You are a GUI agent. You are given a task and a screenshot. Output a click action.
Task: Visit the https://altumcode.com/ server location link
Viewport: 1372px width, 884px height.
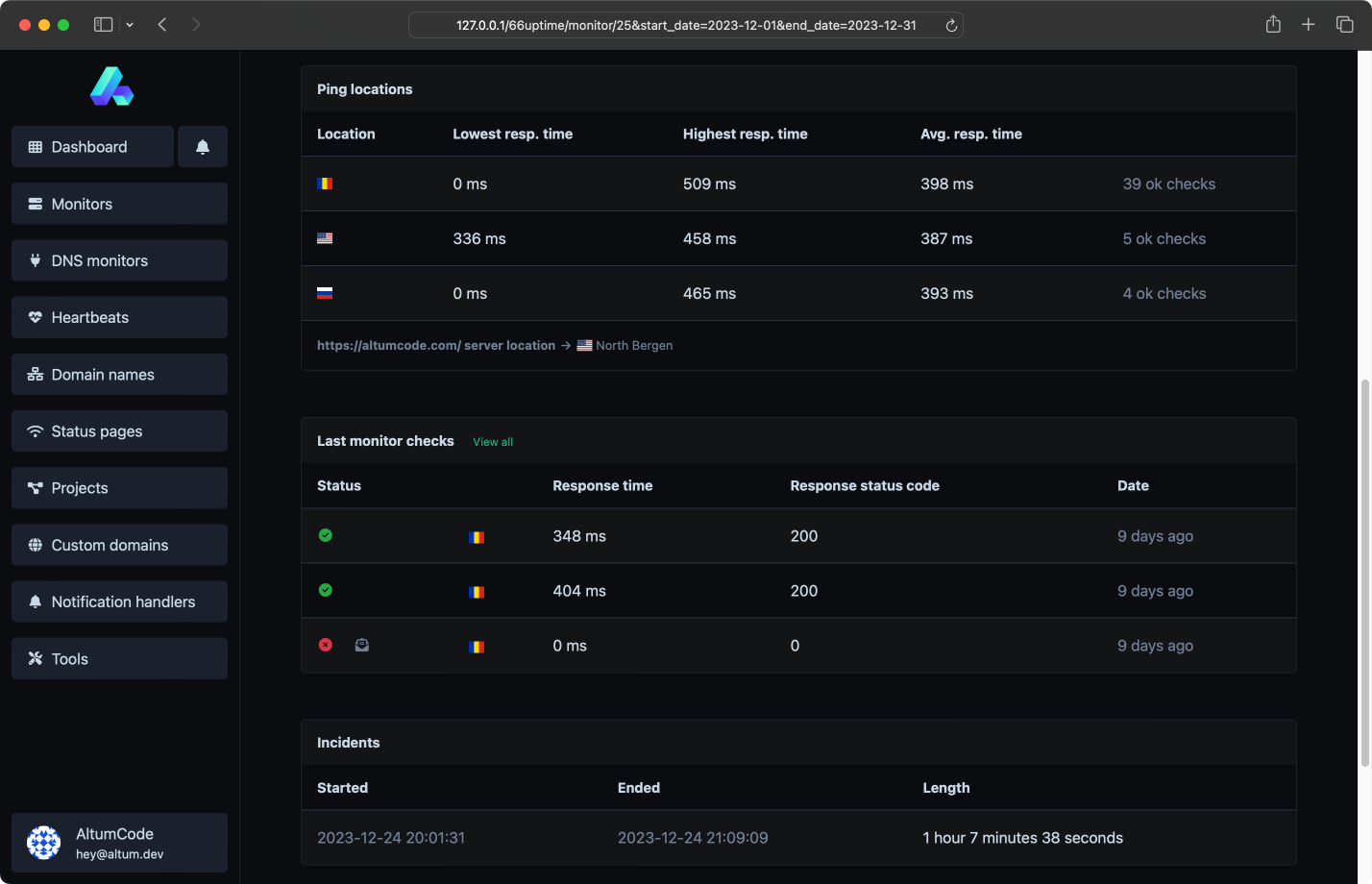click(436, 345)
